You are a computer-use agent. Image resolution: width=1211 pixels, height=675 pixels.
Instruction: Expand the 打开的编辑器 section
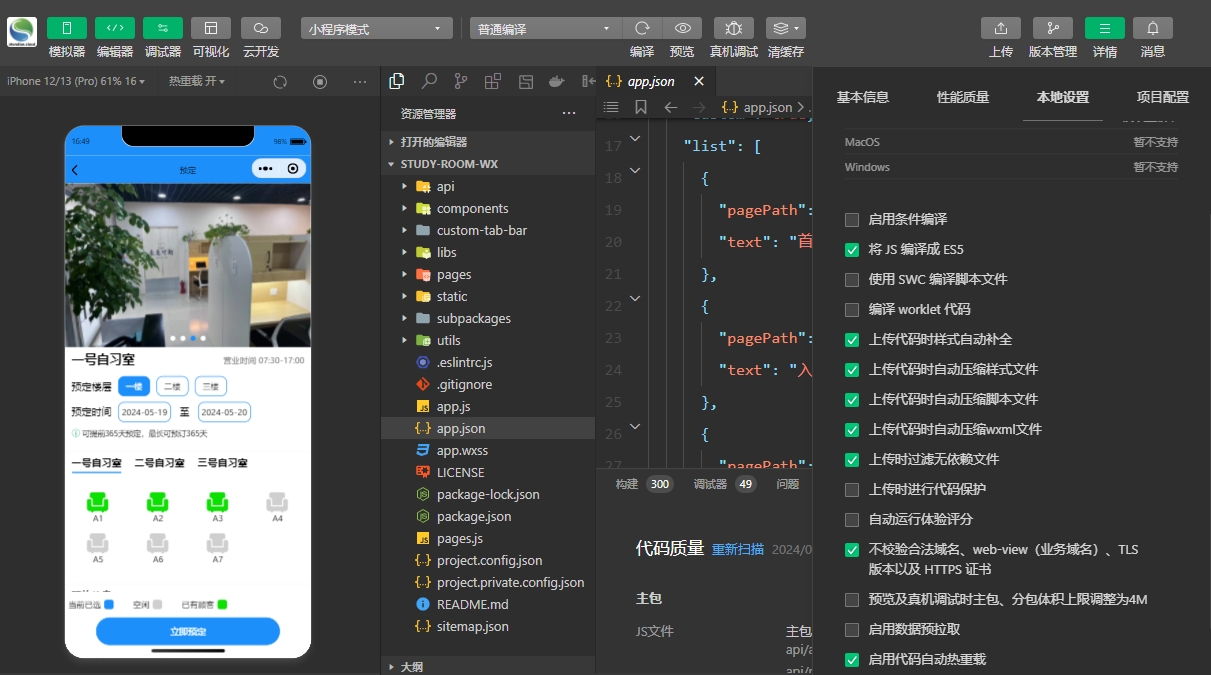487,142
